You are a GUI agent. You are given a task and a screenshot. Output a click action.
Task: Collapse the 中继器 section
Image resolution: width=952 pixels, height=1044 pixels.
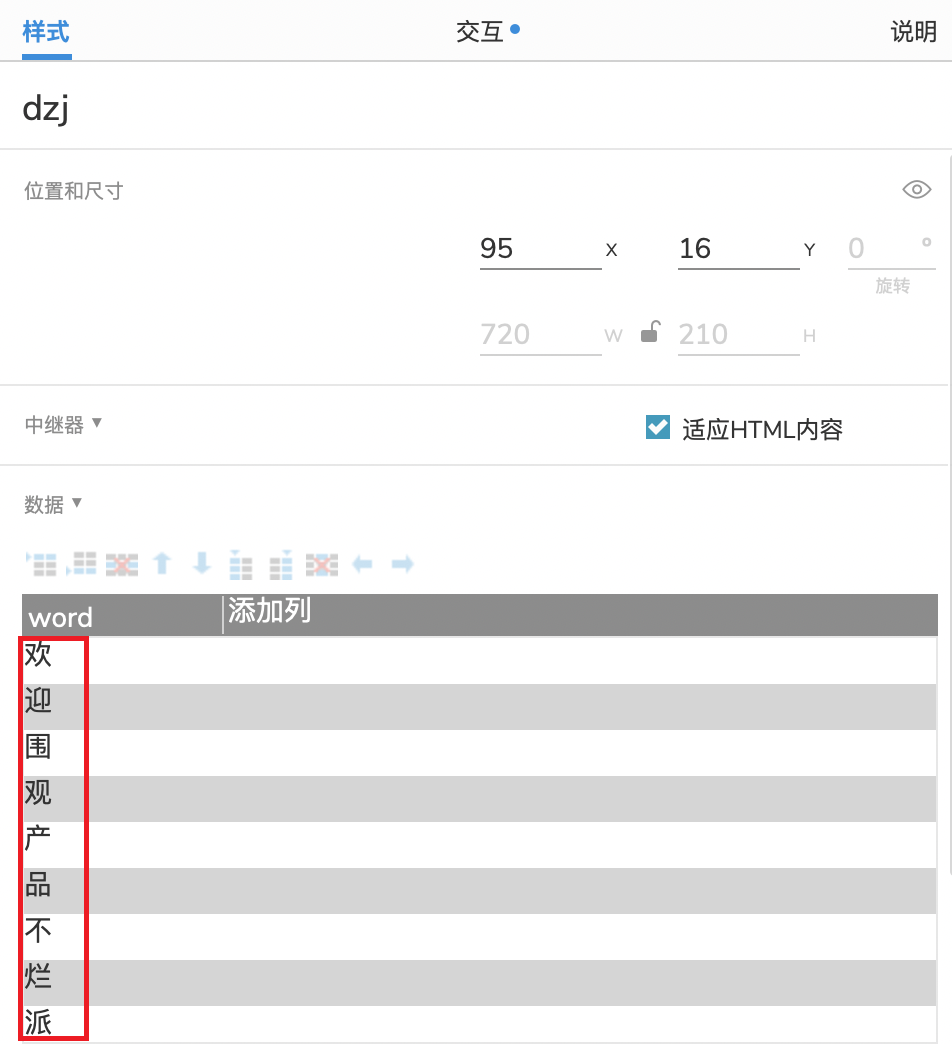click(x=63, y=424)
